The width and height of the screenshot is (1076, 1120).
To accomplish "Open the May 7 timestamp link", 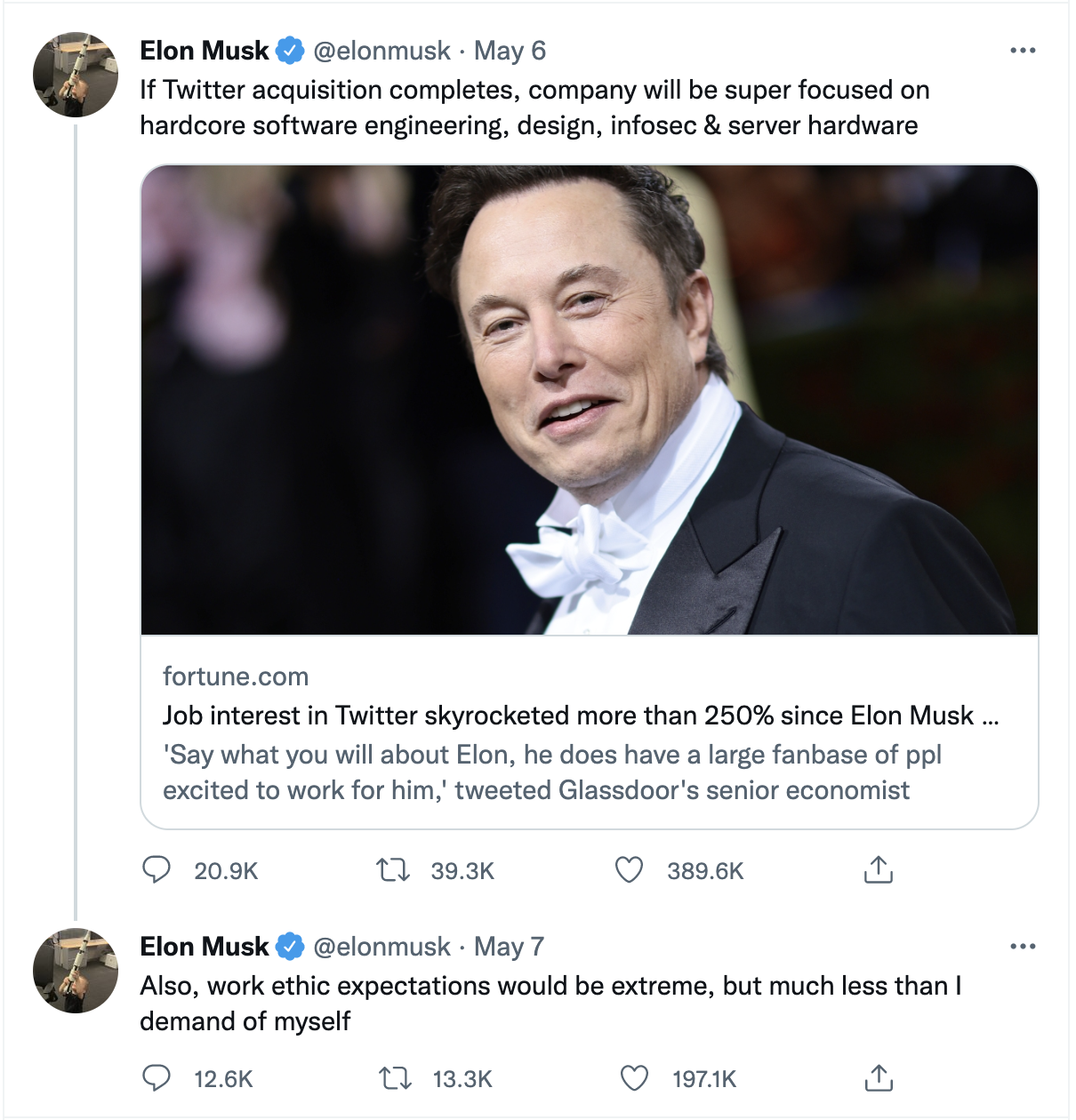I will tap(509, 947).
